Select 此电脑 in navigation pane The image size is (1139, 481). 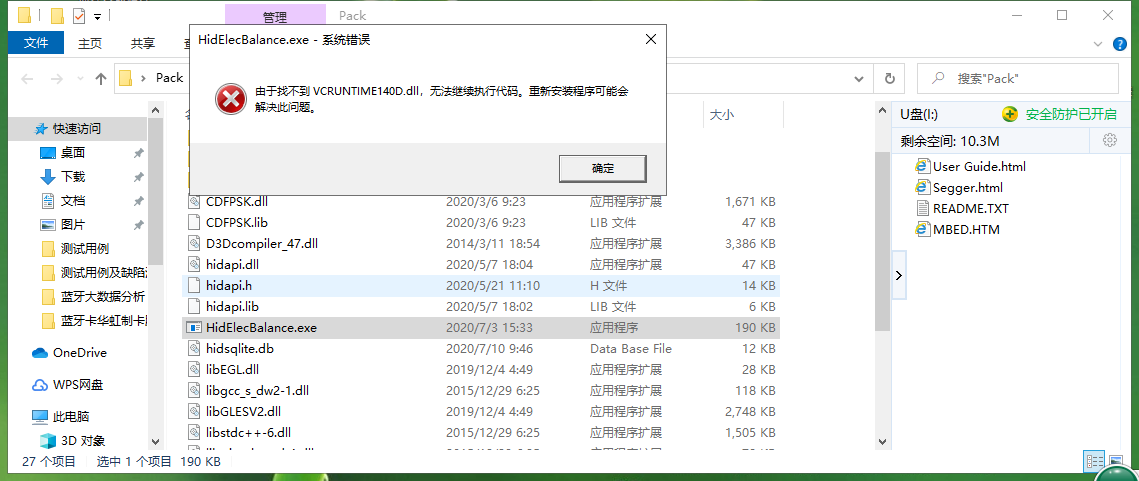70,416
